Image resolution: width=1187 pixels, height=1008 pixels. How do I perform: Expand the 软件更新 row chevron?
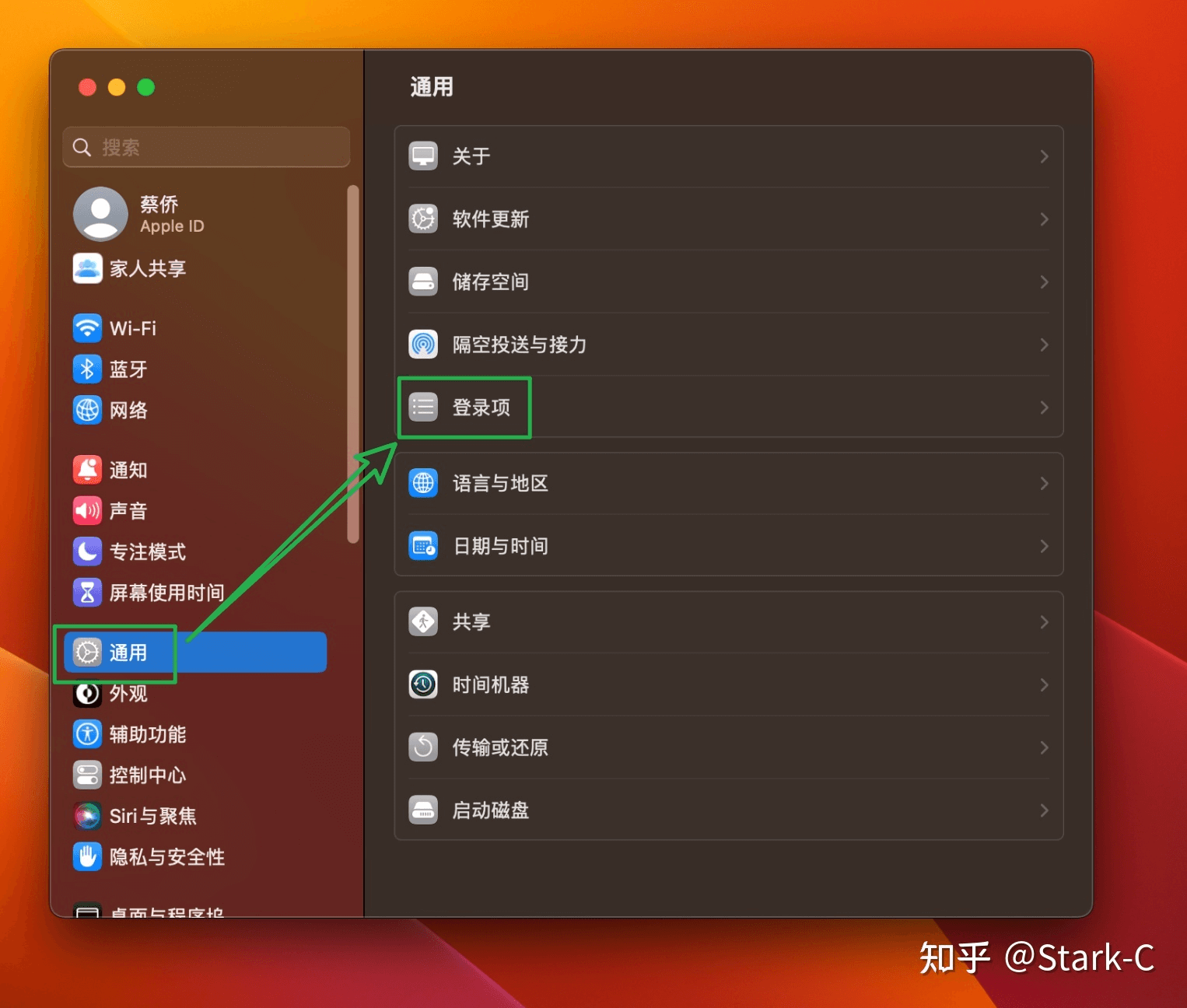[1044, 219]
